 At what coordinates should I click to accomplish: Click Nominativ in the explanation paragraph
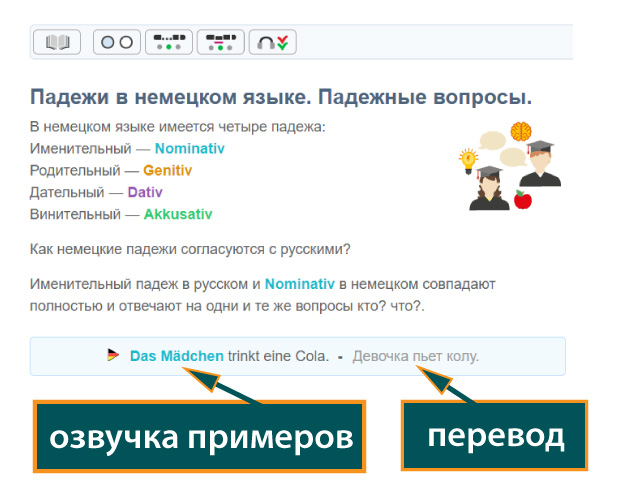300,284
